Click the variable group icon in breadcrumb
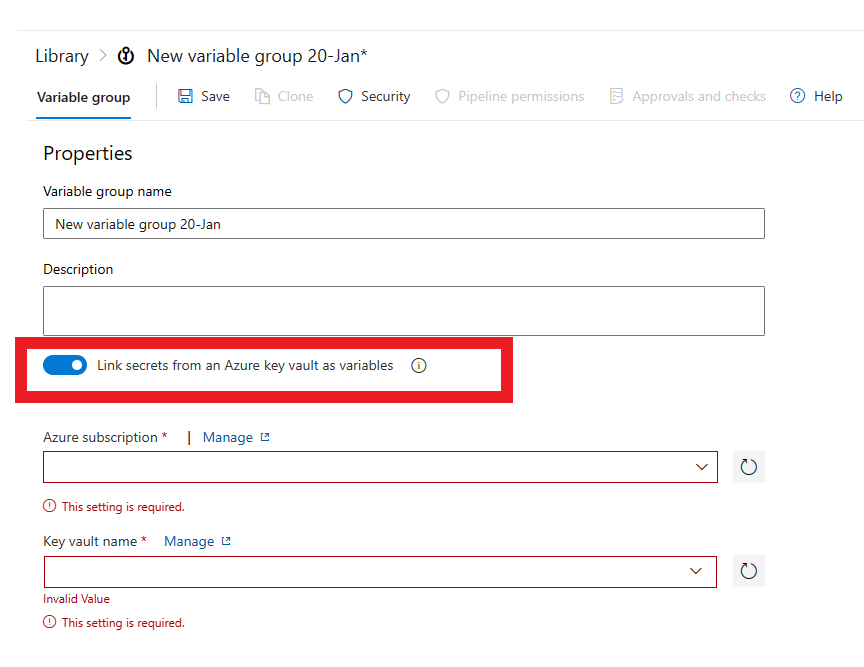864x667 pixels. click(x=126, y=56)
